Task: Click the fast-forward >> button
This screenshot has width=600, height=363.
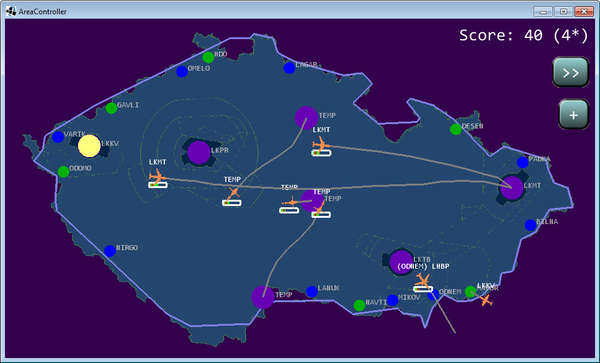Action: (x=571, y=72)
